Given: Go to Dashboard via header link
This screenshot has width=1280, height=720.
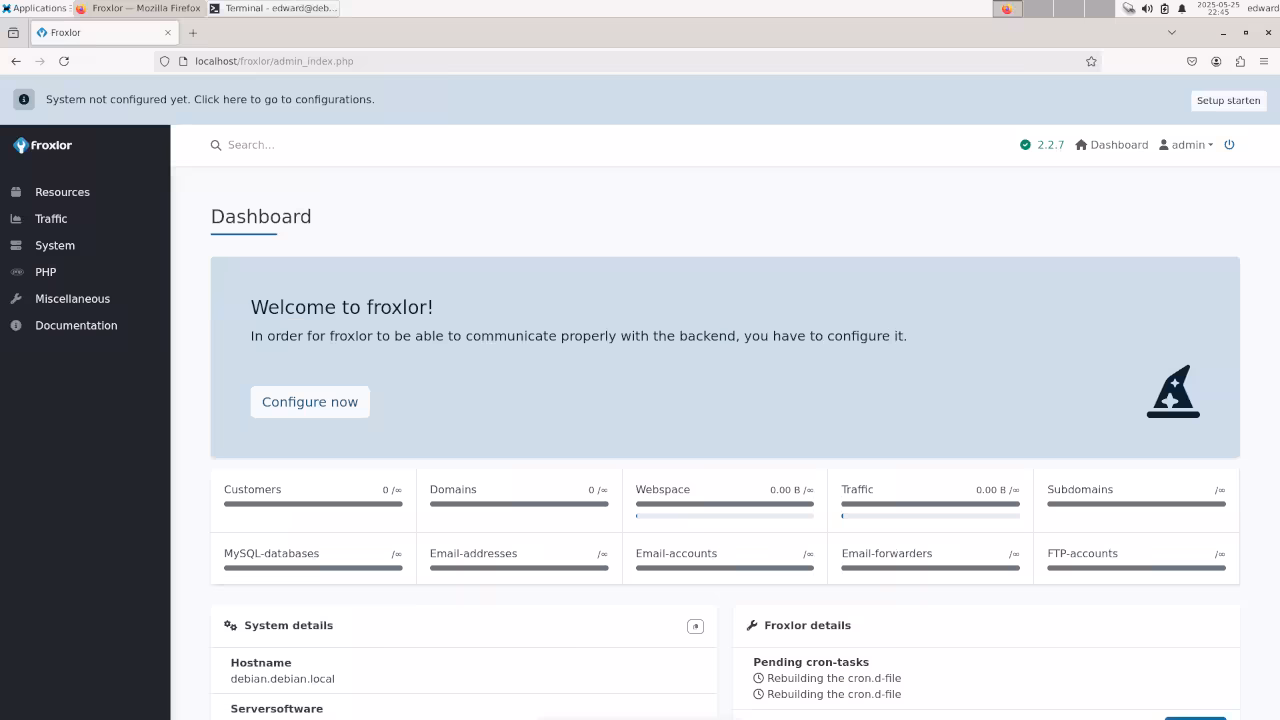Looking at the screenshot, I should click(1111, 145).
